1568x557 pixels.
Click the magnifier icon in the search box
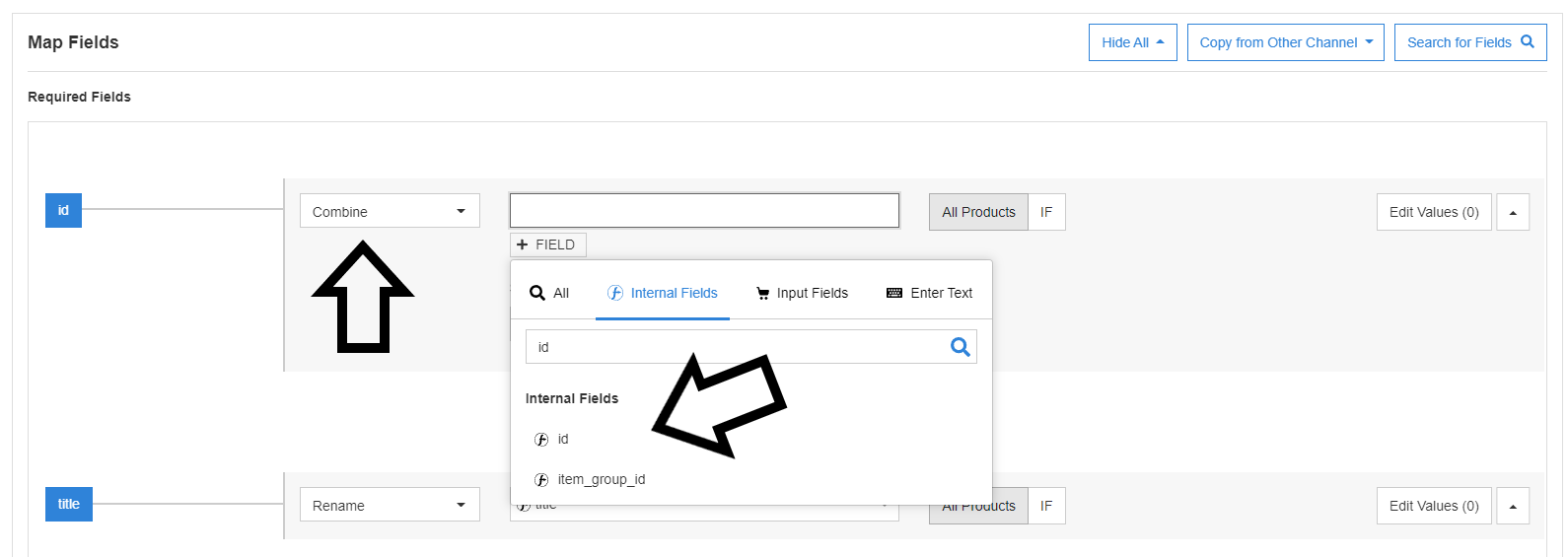[960, 347]
